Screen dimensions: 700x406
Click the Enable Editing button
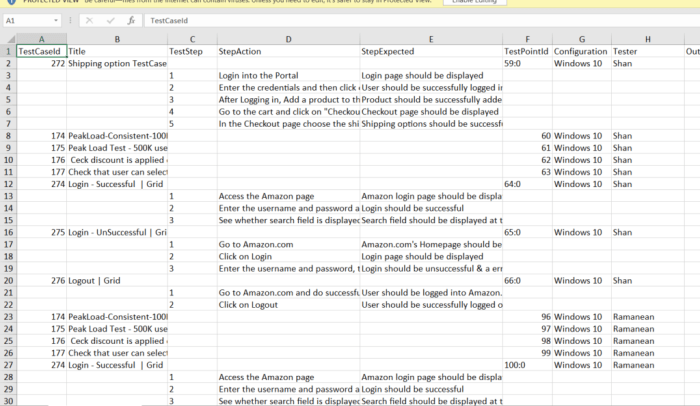(x=474, y=2)
